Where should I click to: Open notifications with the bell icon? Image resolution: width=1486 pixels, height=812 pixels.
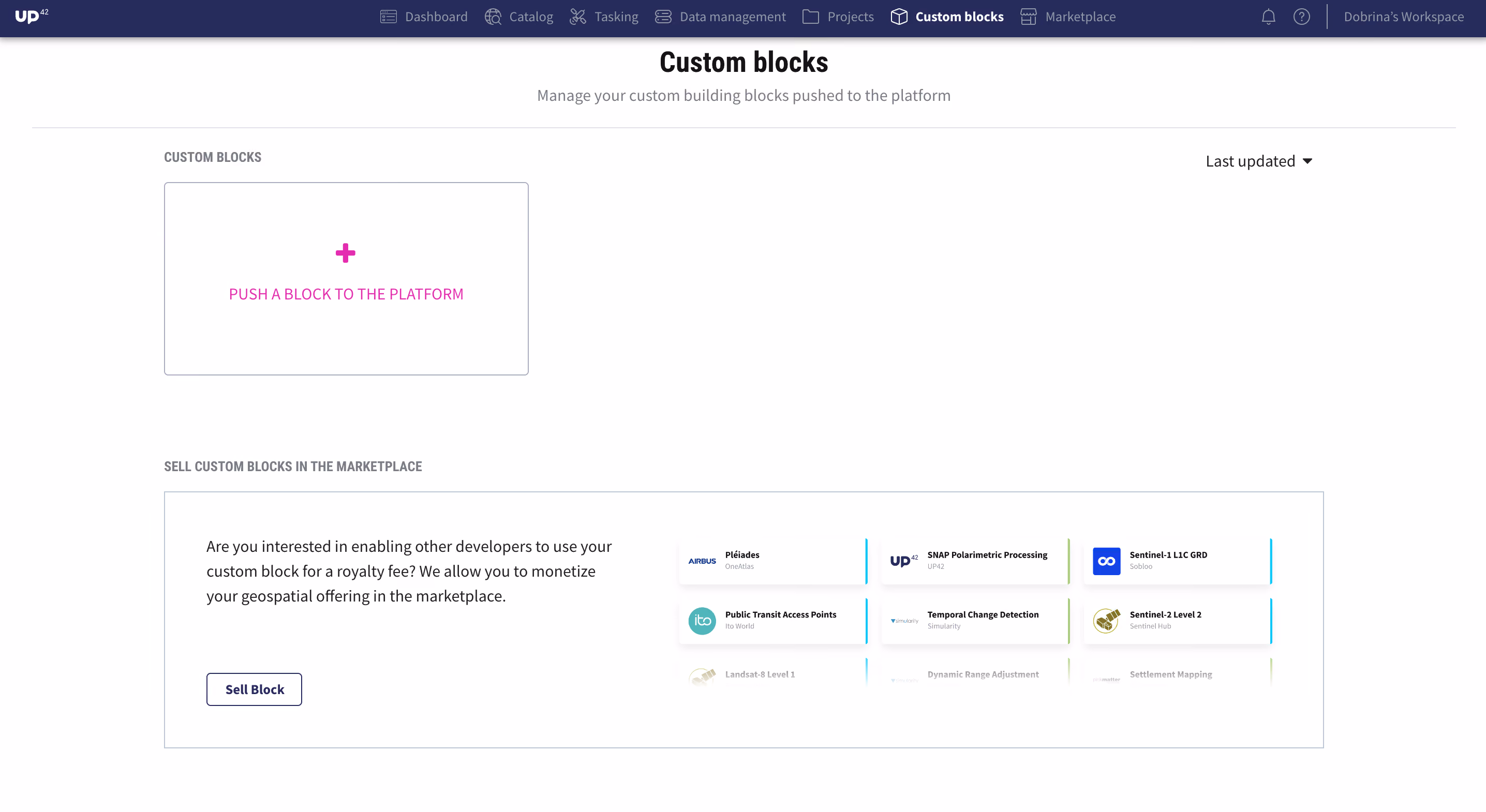pyautogui.click(x=1268, y=17)
